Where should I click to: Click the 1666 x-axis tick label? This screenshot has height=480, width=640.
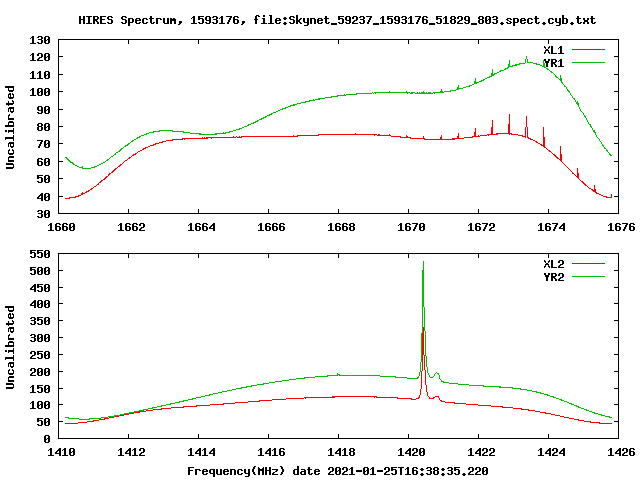tap(271, 227)
